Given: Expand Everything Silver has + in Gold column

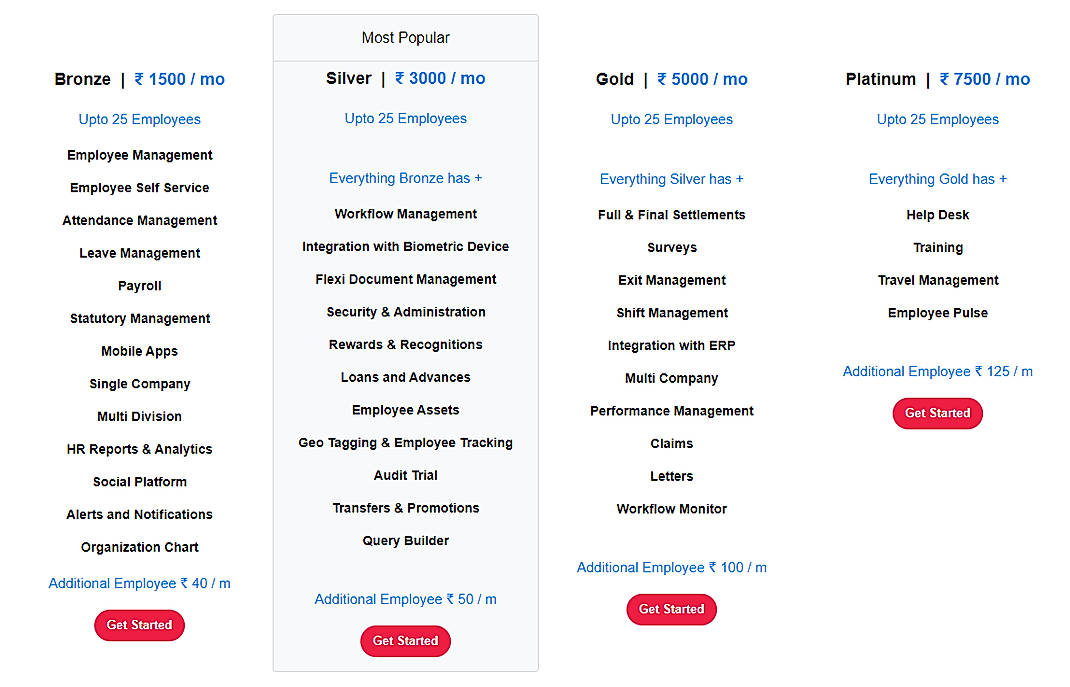Looking at the screenshot, I should point(671,179).
